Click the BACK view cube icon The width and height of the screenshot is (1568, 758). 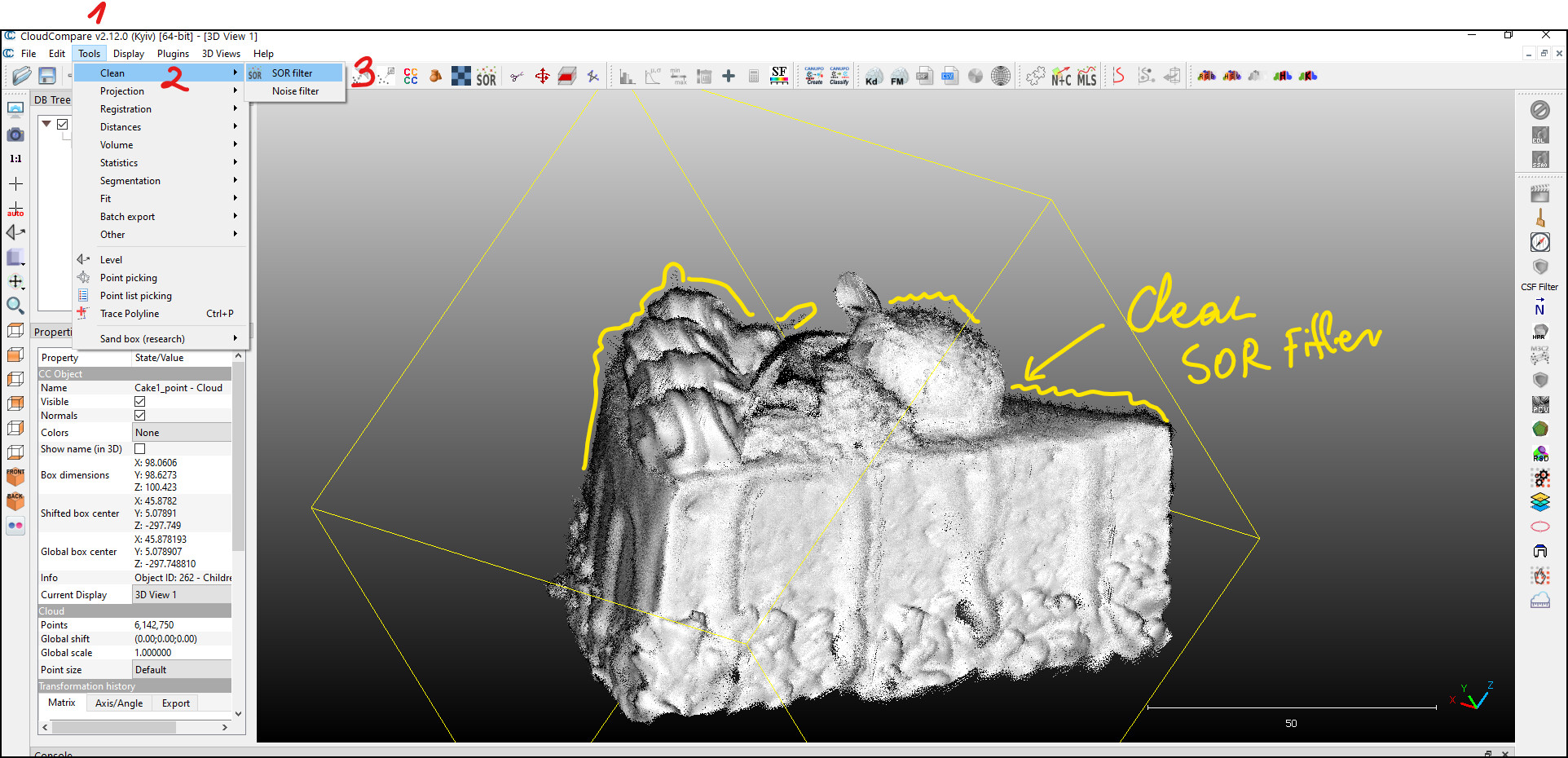(x=15, y=501)
